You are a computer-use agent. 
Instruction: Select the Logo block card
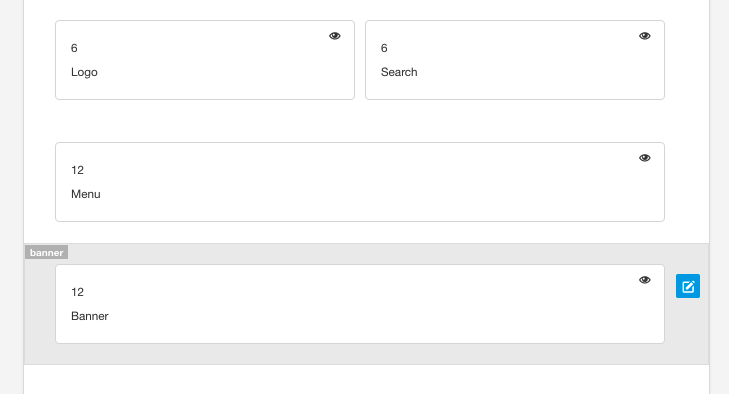click(x=205, y=60)
